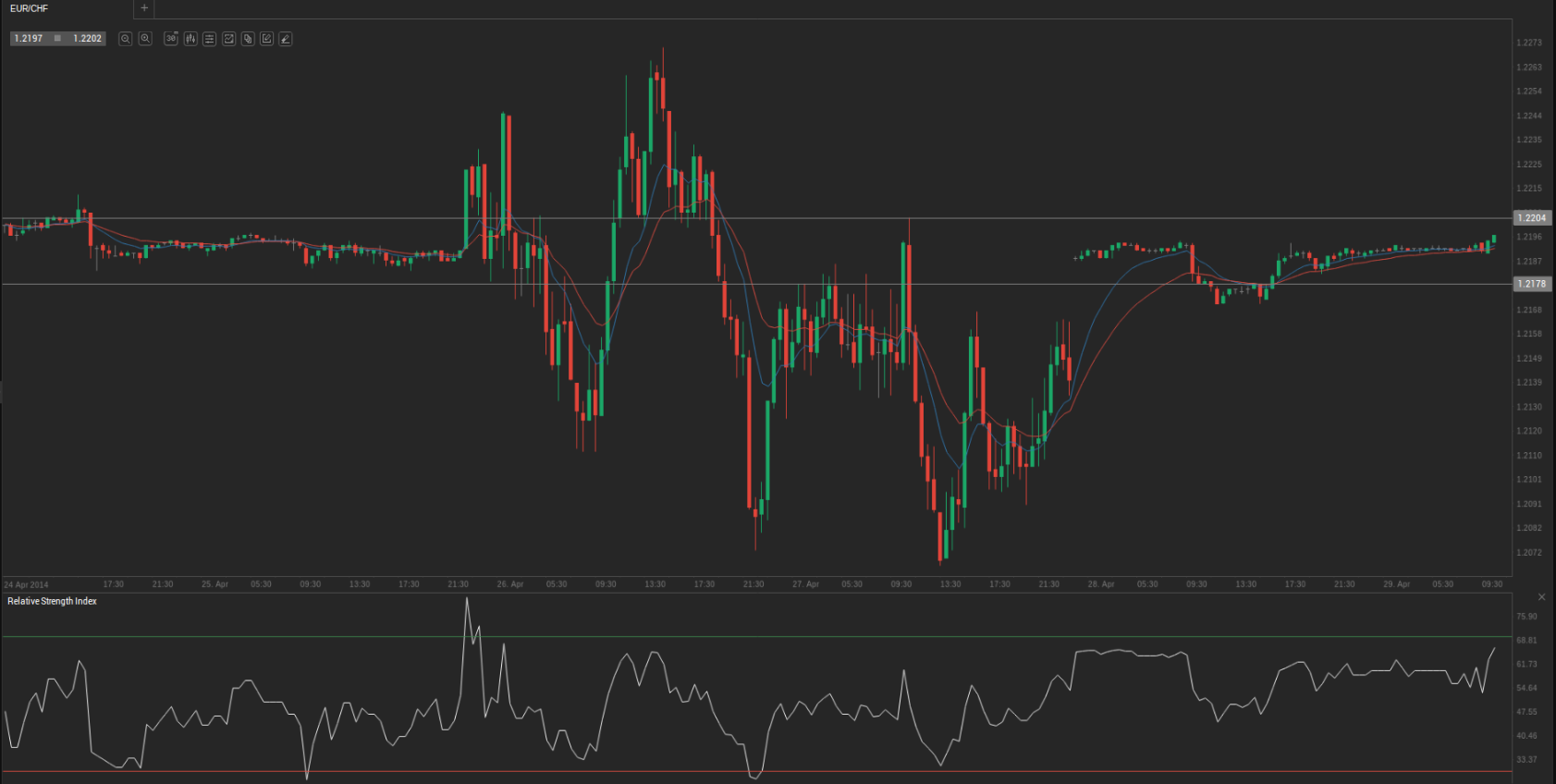Open chart settings sliders icon
This screenshot has height=784, width=1556.
click(x=210, y=39)
